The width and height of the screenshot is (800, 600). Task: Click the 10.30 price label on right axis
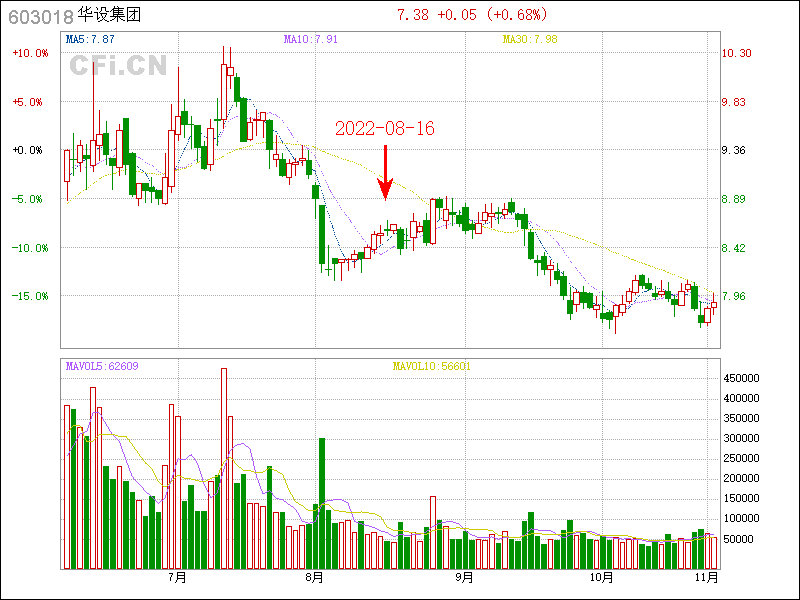(x=736, y=53)
